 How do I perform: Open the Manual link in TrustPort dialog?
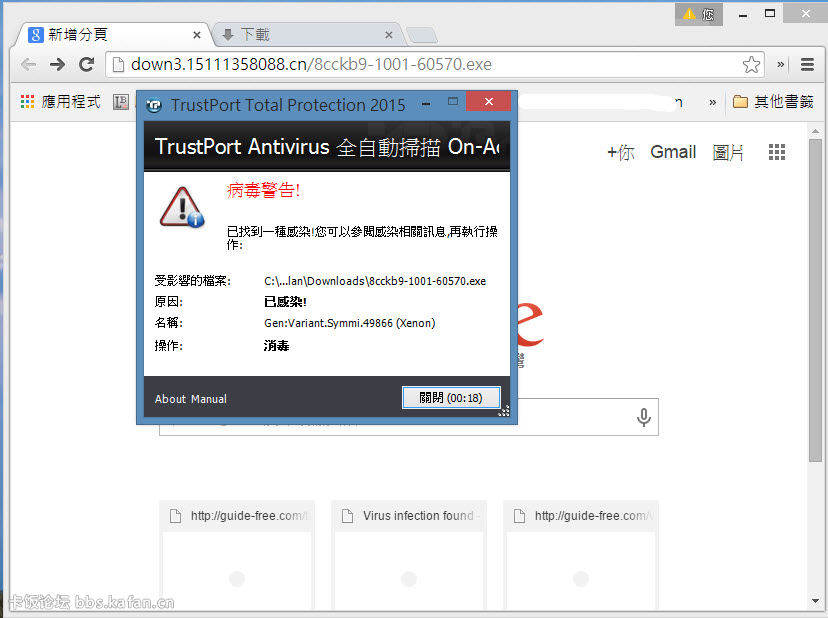point(209,399)
